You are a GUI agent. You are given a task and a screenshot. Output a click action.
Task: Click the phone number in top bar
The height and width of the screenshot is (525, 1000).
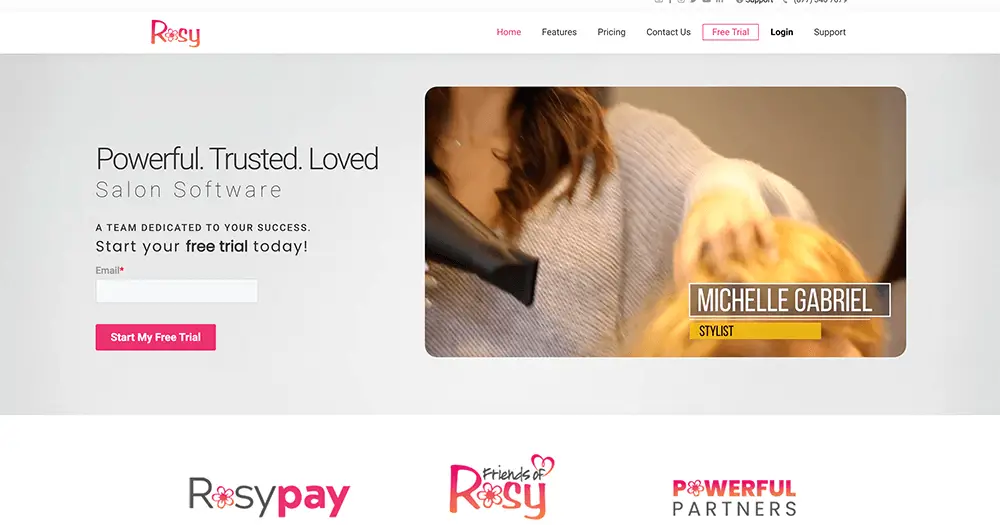coord(820,2)
